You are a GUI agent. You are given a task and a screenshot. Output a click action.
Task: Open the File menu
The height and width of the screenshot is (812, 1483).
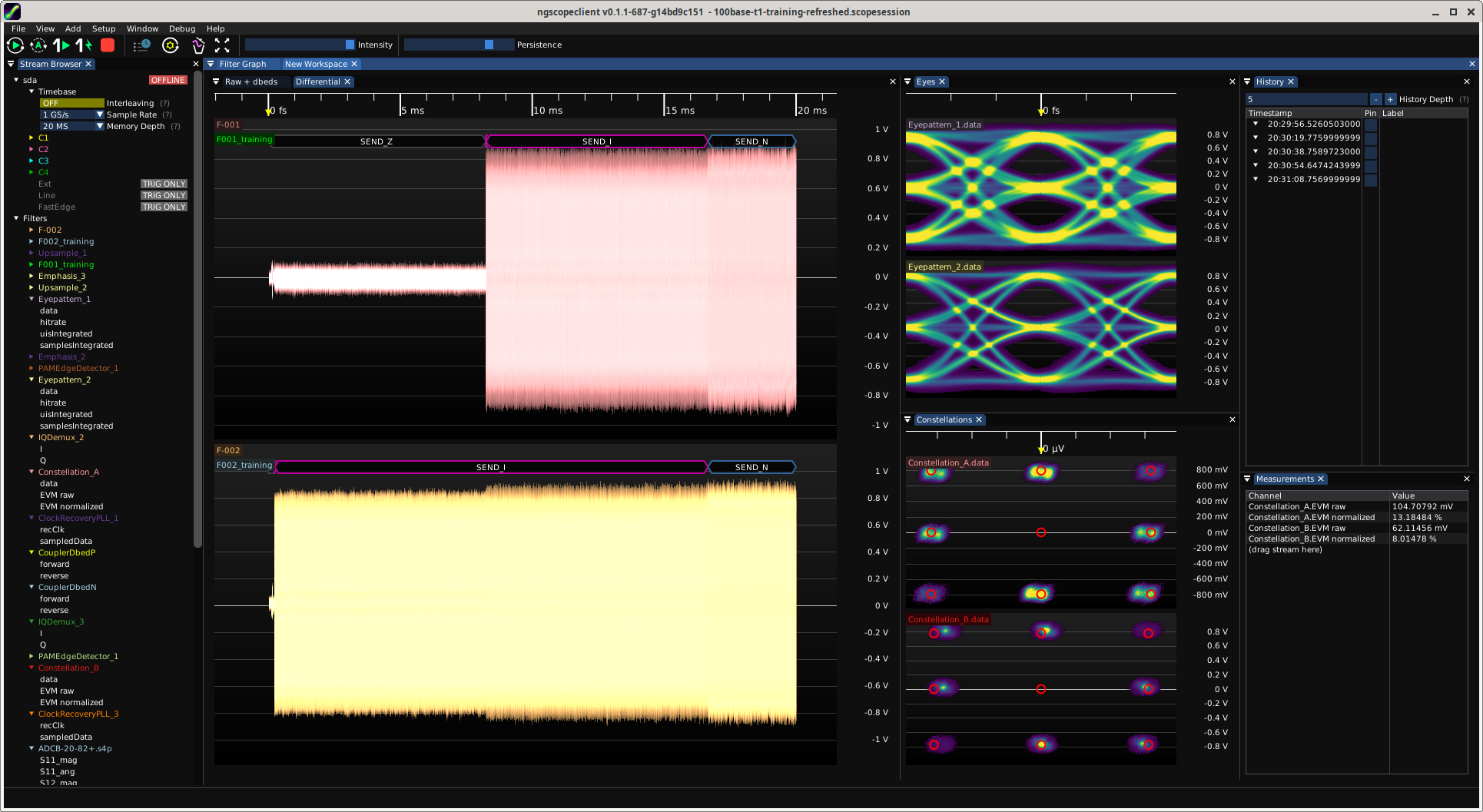[18, 28]
